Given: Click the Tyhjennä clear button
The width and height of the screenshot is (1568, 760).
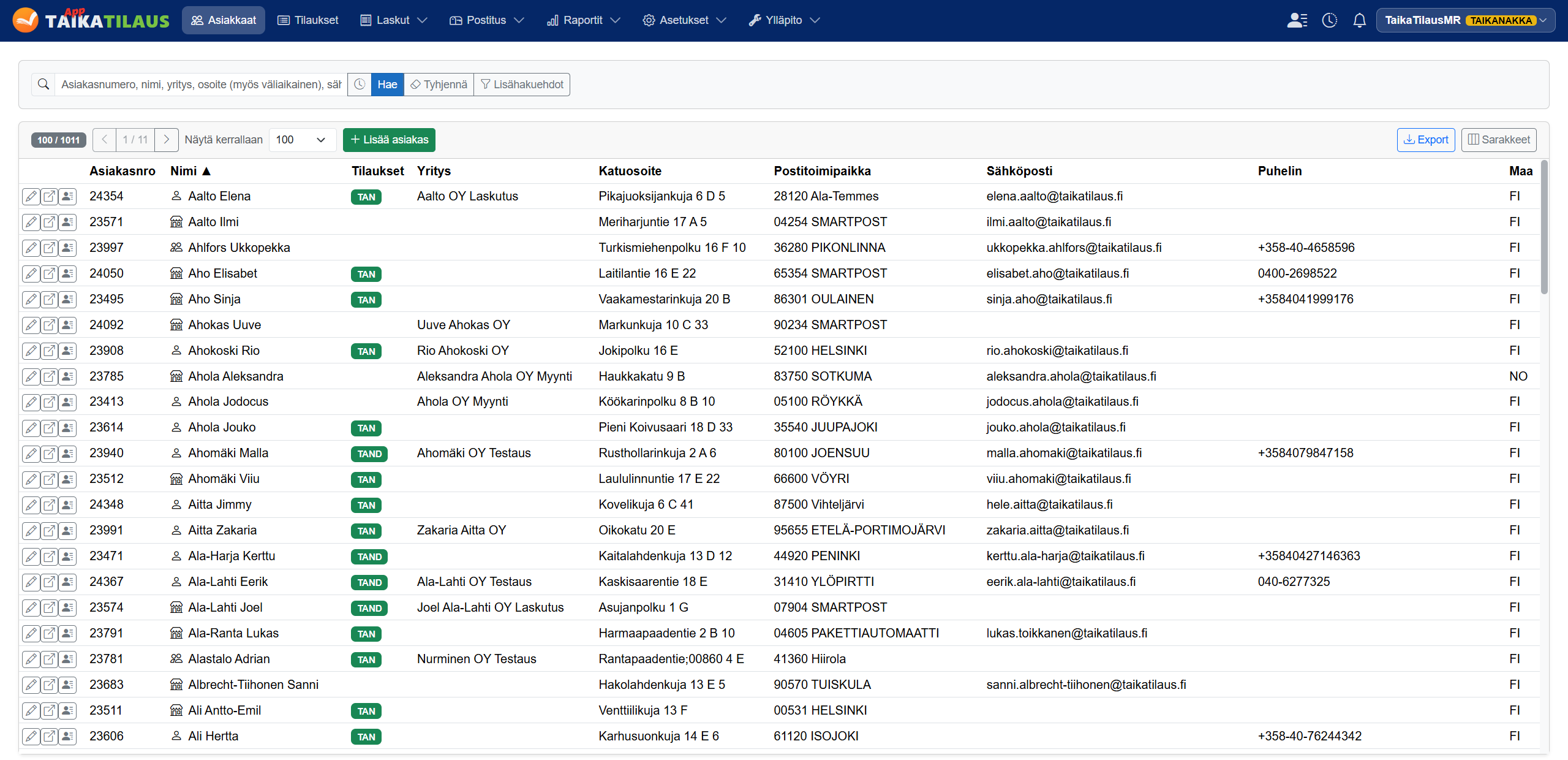Looking at the screenshot, I should [x=439, y=85].
